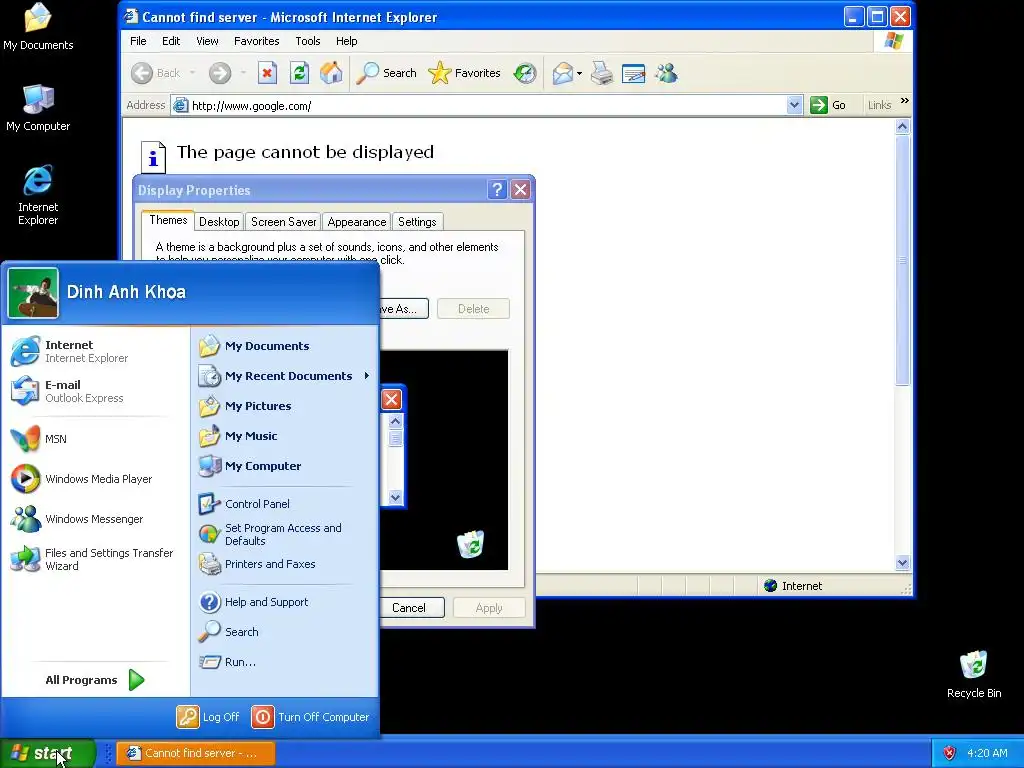Viewport: 1024px width, 768px height.
Task: Expand My Recent Documents submenu
Action: (285, 376)
